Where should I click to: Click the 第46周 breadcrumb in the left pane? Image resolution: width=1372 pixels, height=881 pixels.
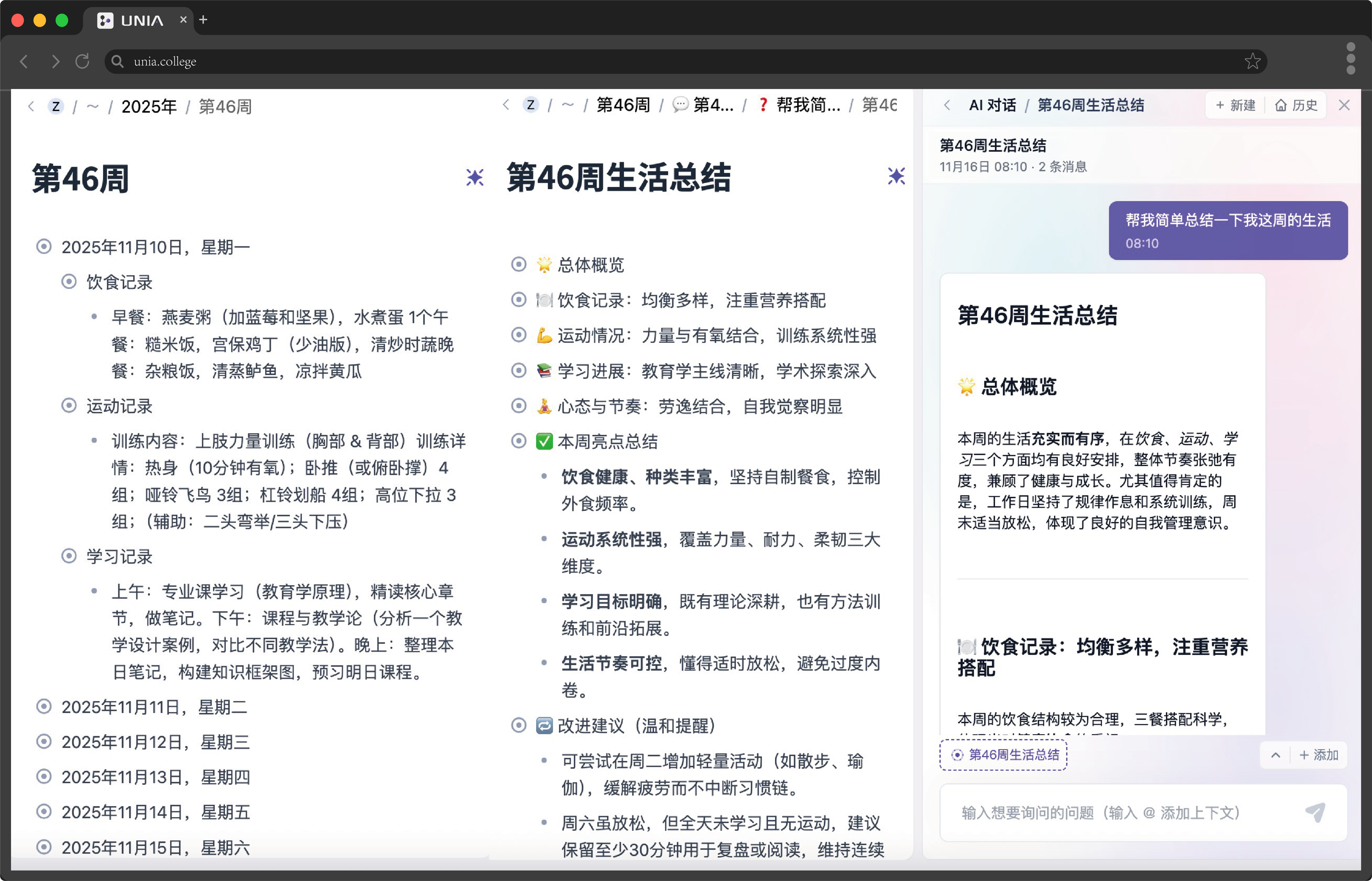225,106
